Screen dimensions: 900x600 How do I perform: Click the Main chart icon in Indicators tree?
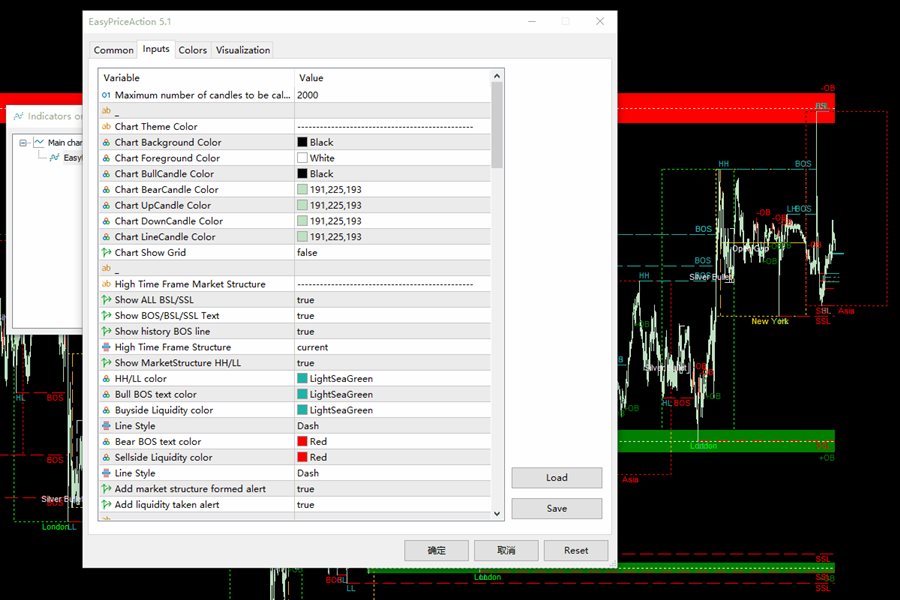(x=39, y=142)
